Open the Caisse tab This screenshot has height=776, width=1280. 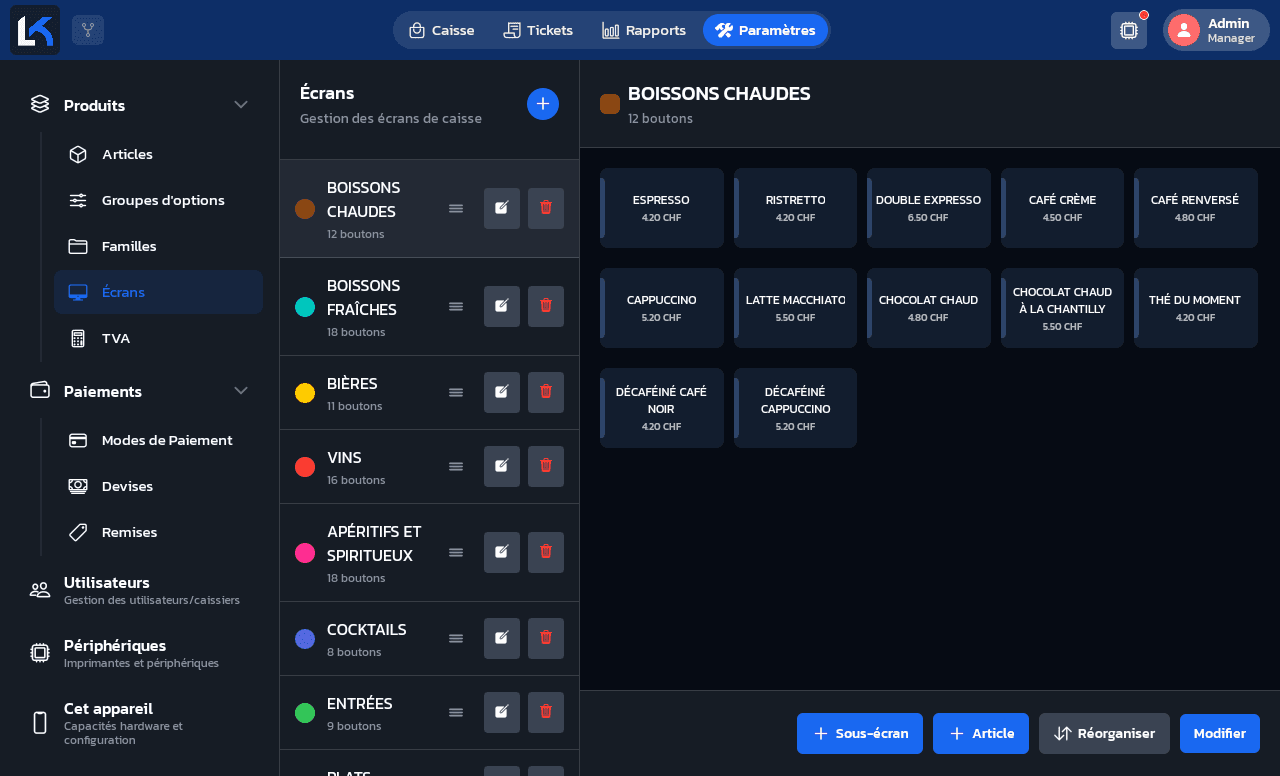coord(441,30)
